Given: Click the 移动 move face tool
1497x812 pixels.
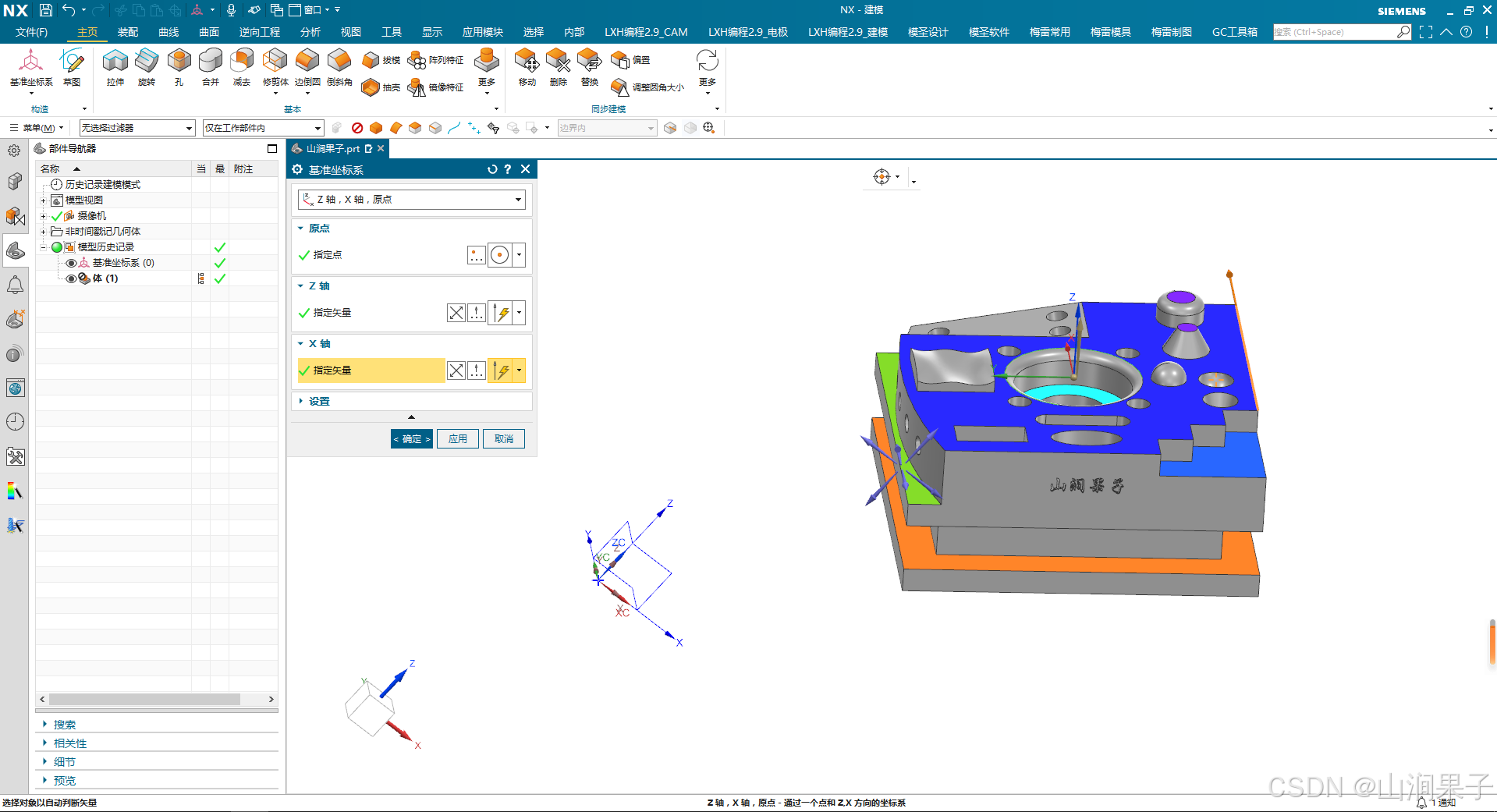Looking at the screenshot, I should (527, 67).
